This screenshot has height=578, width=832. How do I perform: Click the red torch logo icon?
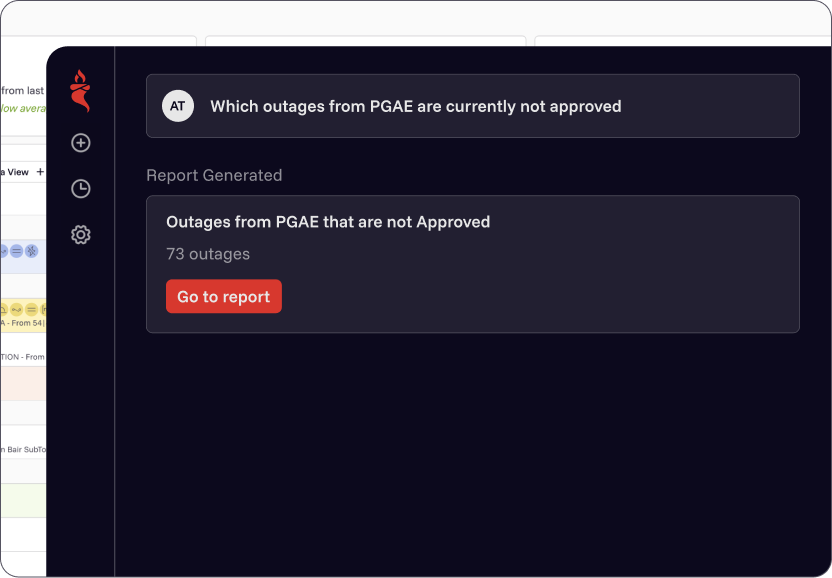click(x=80, y=90)
